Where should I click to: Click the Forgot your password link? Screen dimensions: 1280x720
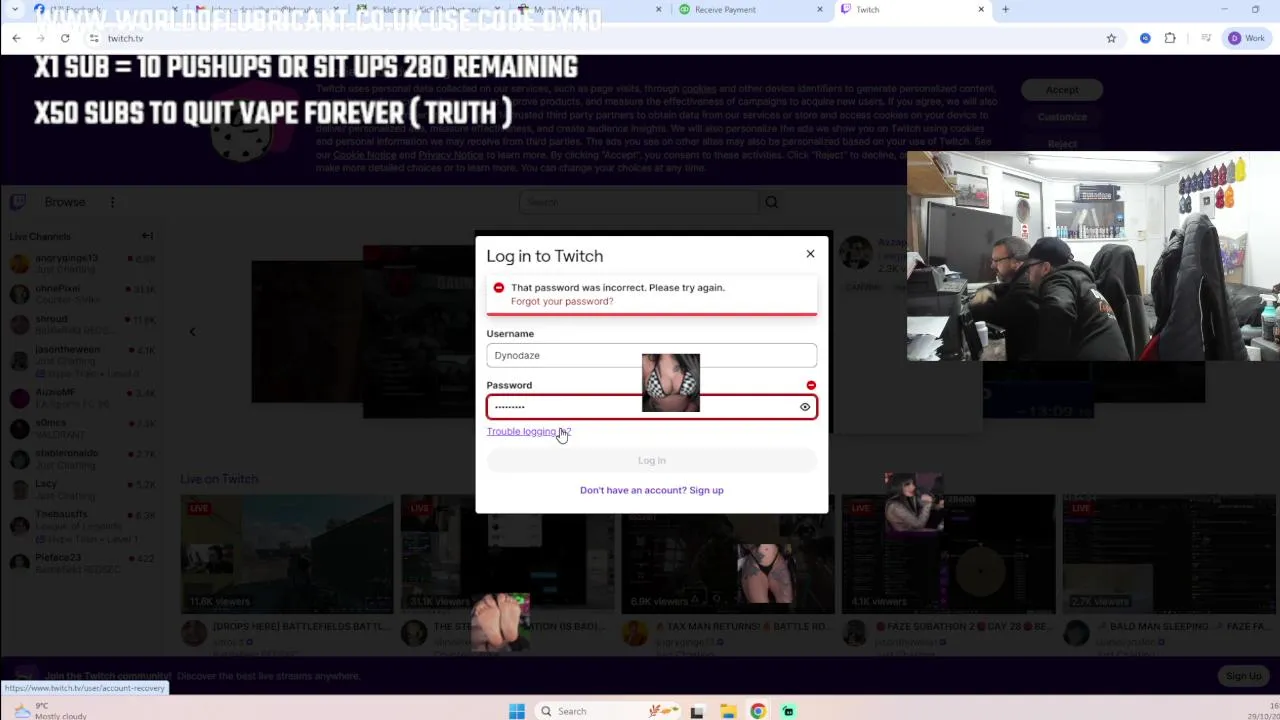[562, 301]
